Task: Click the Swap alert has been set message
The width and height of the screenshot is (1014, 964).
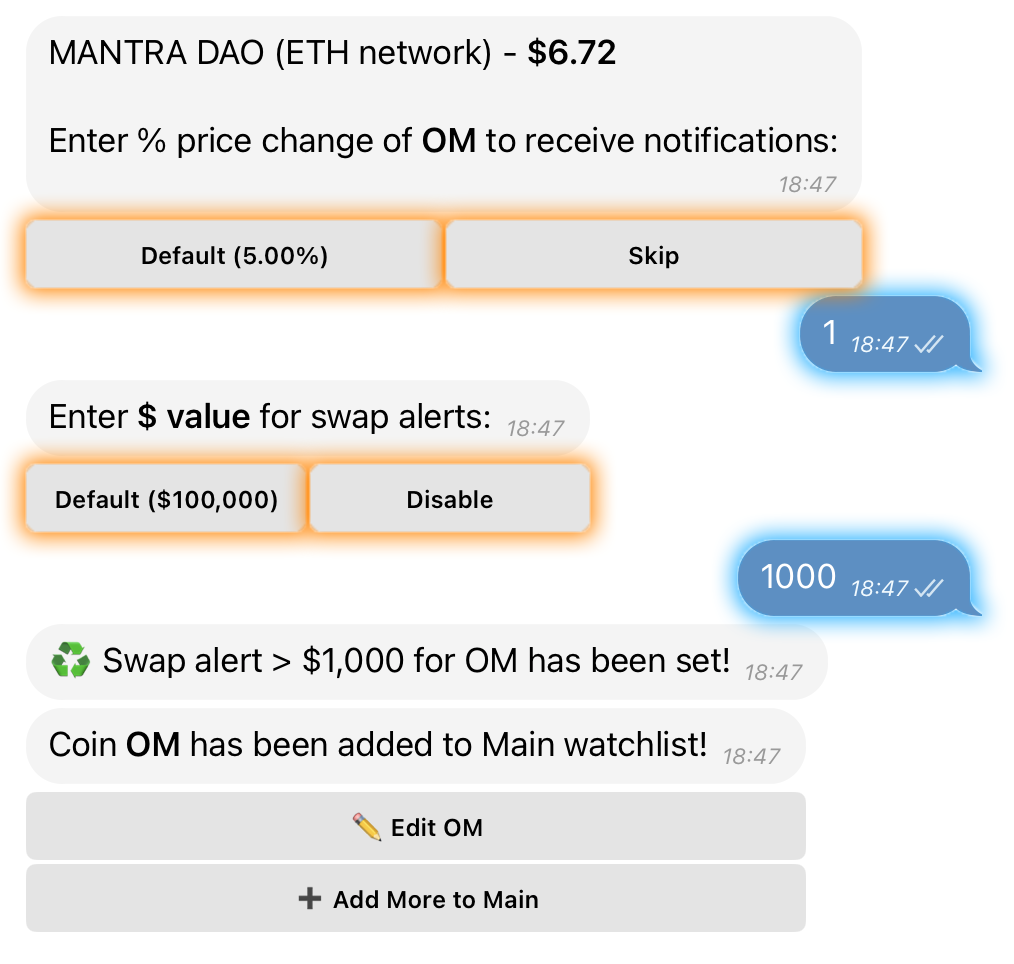Action: point(427,661)
